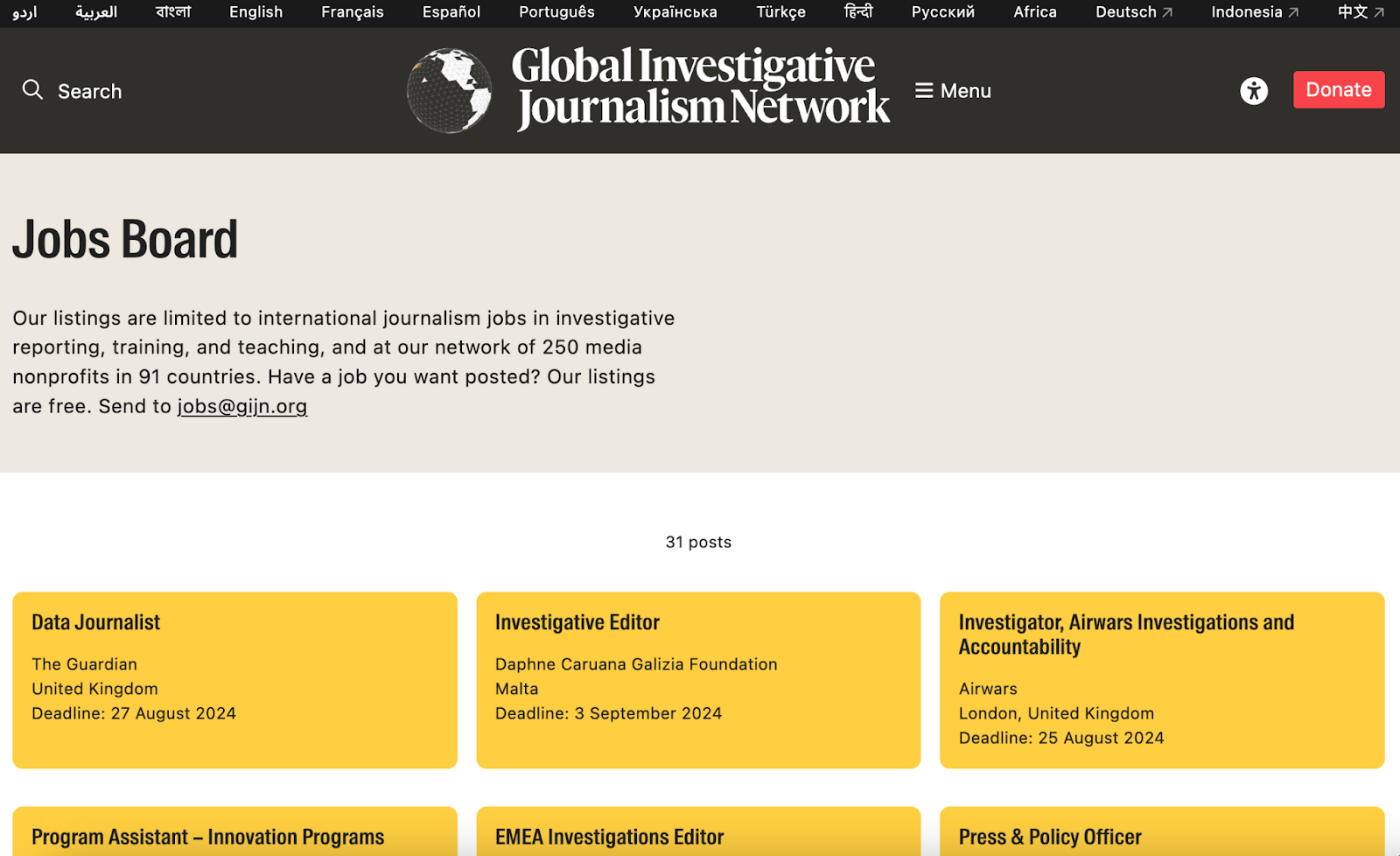Click 'London, United Kingdom' location text

tap(1056, 713)
